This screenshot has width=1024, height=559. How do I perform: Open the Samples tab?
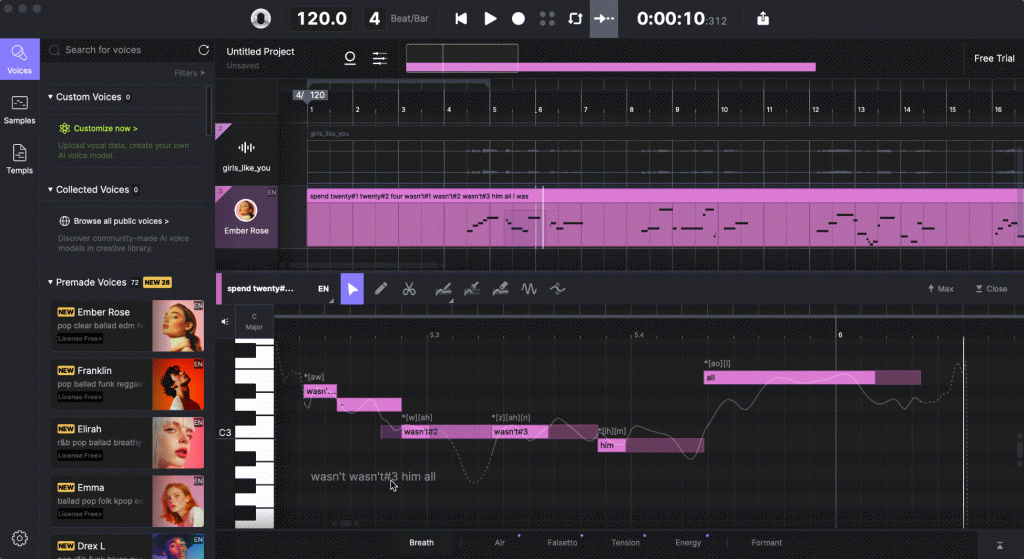(x=20, y=109)
